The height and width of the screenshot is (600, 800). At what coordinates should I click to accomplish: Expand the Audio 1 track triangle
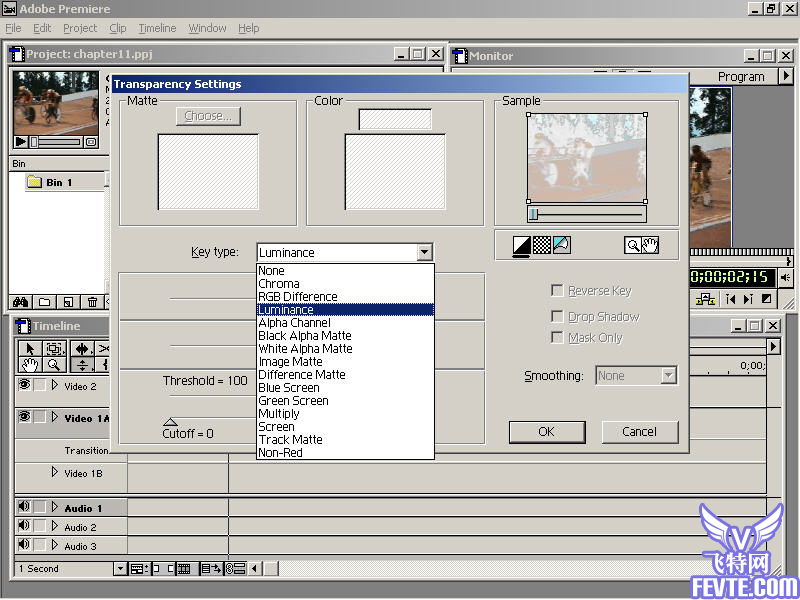(55, 507)
